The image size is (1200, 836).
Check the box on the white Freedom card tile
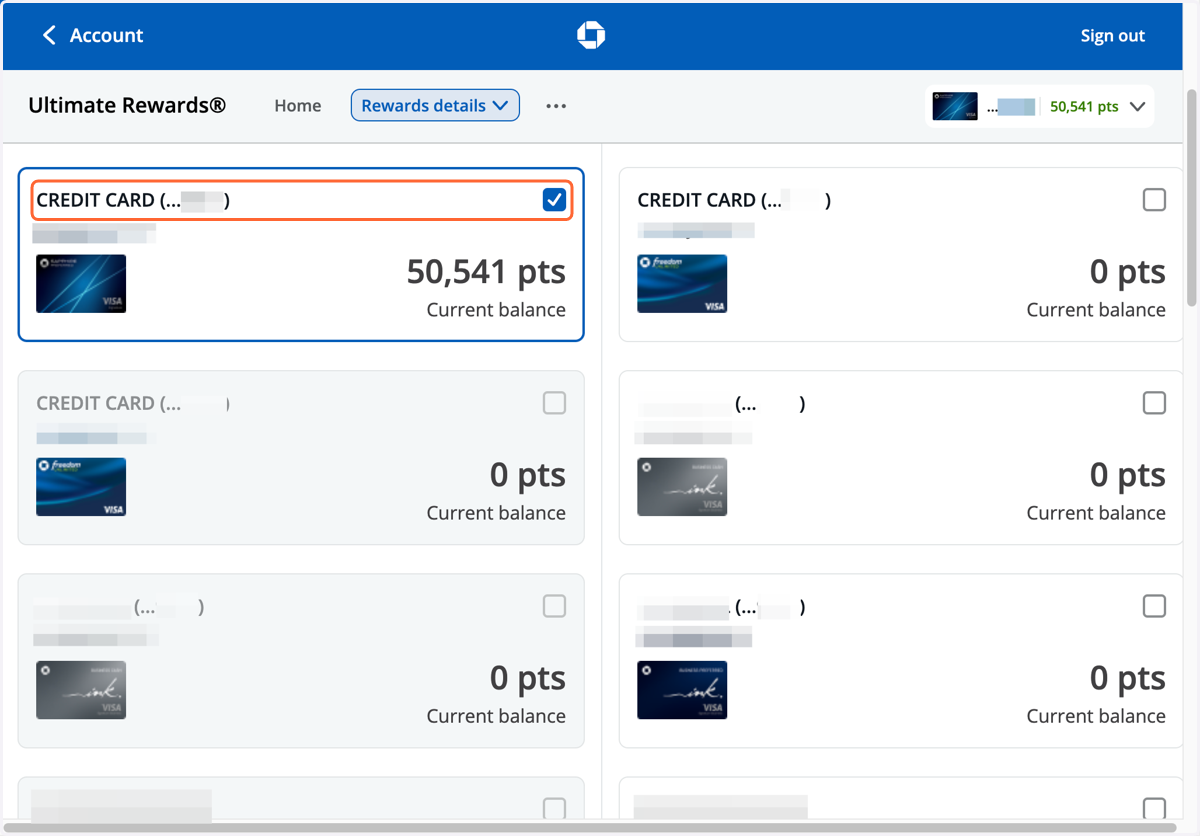[1154, 200]
